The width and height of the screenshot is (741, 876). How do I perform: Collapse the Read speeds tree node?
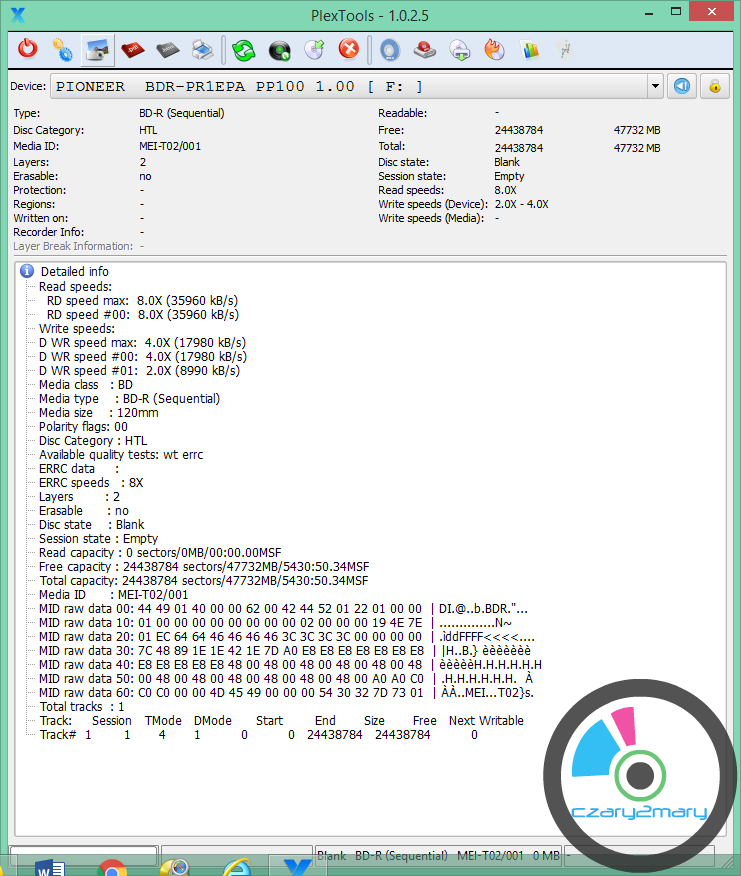point(75,286)
